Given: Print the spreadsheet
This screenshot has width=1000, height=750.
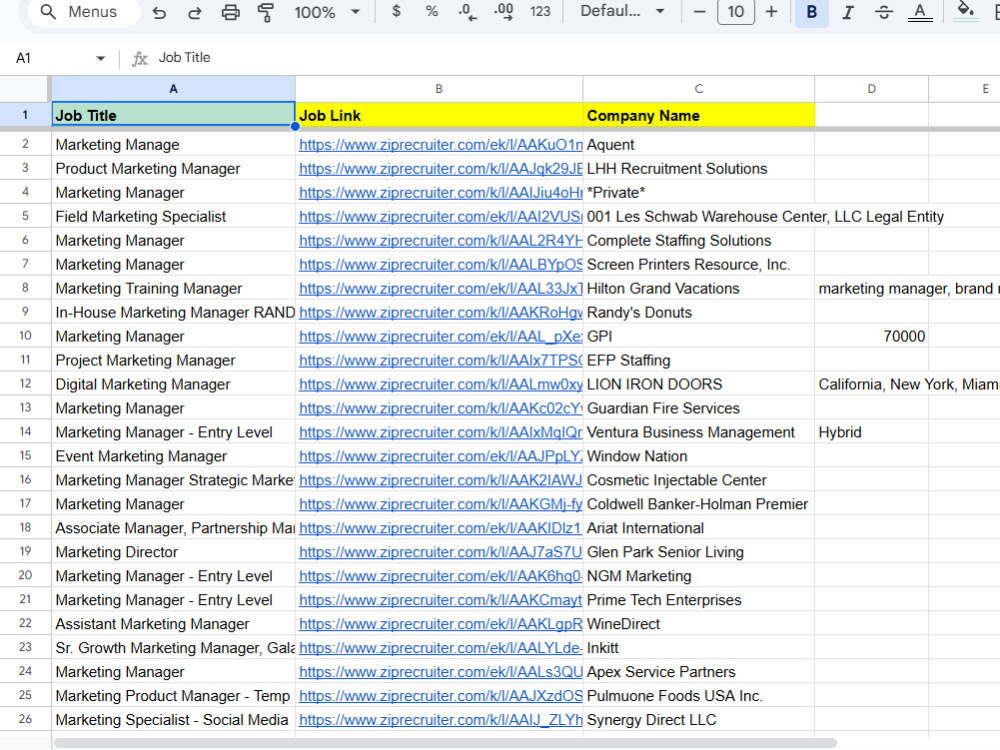Looking at the screenshot, I should coord(230,12).
